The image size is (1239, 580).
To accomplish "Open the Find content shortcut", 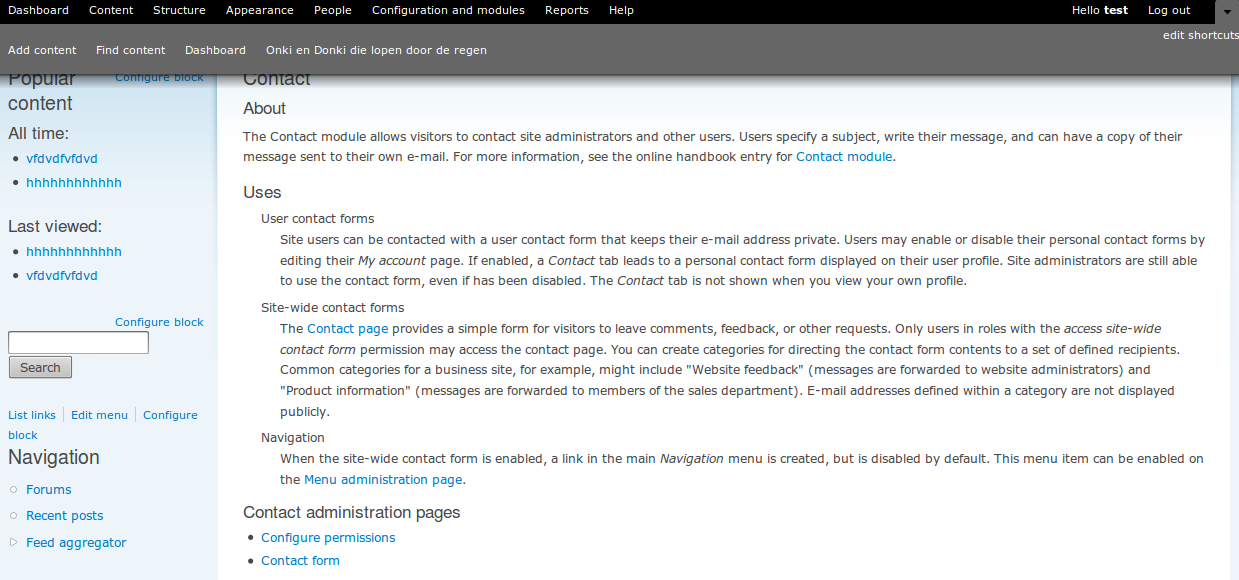I will point(131,50).
